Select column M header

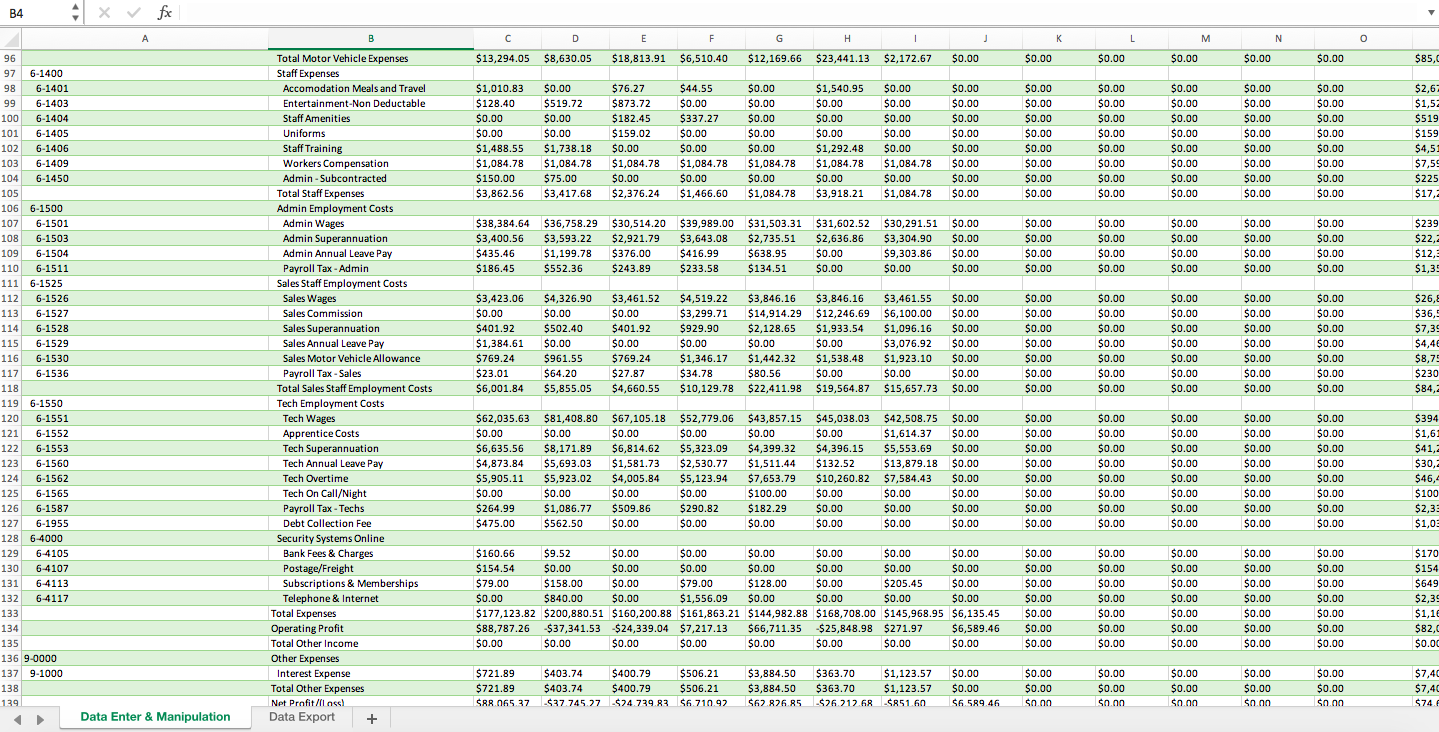(x=1205, y=39)
